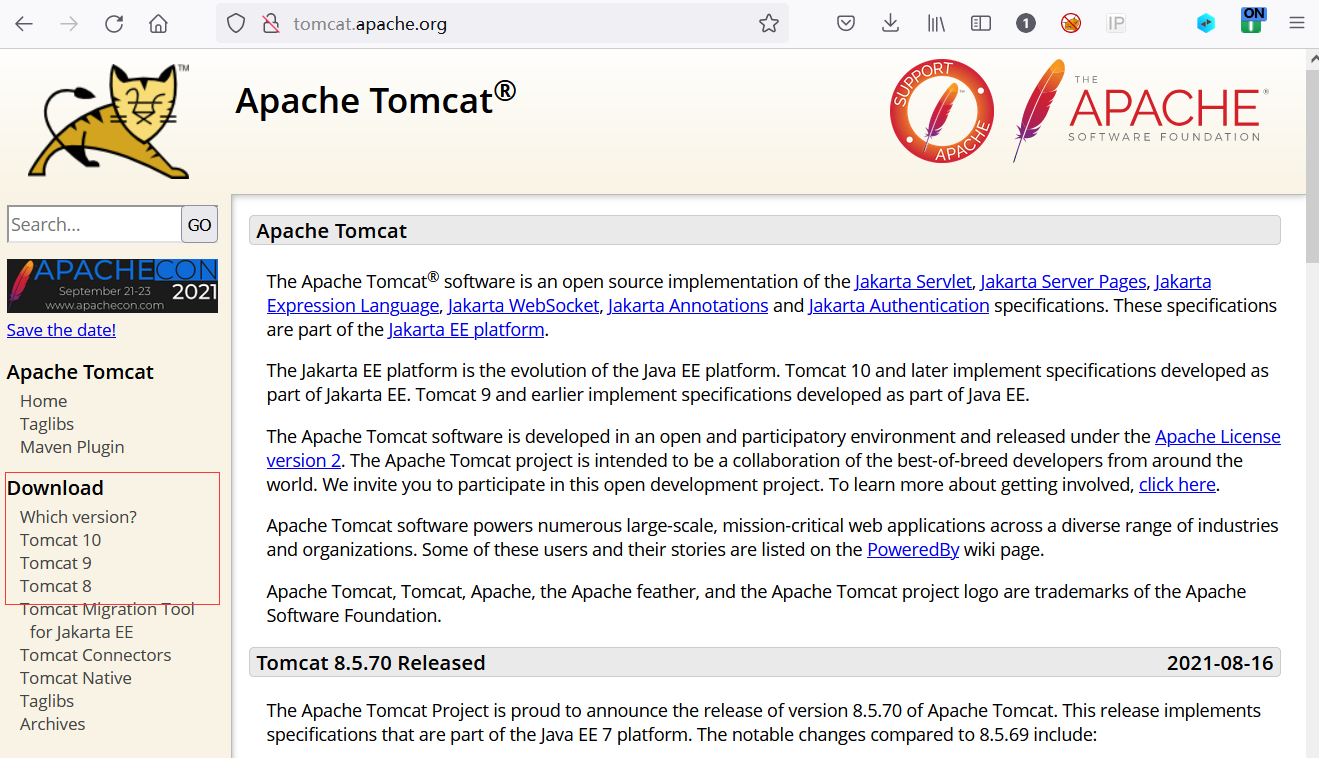Follow the Jakarta WebSocket link
Screen dimensions: 1319x758
pos(523,305)
